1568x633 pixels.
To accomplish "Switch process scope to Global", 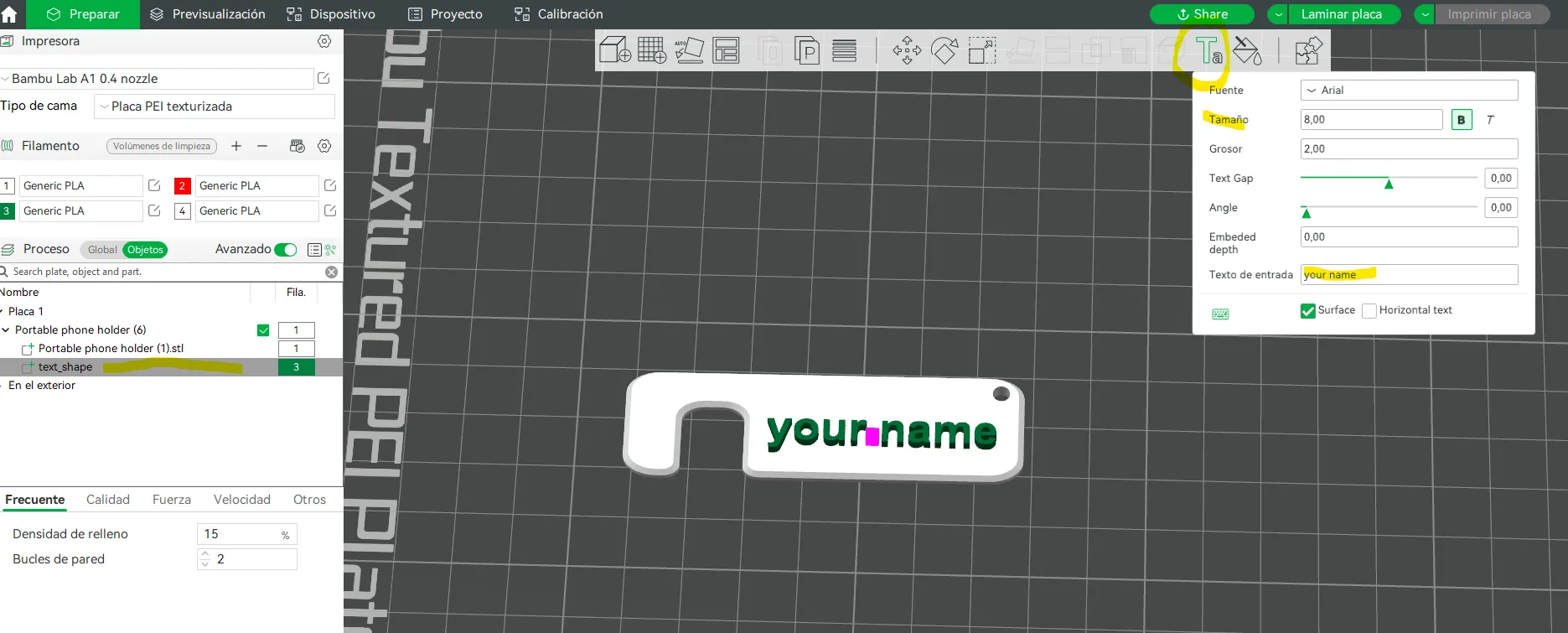I will click(102, 250).
